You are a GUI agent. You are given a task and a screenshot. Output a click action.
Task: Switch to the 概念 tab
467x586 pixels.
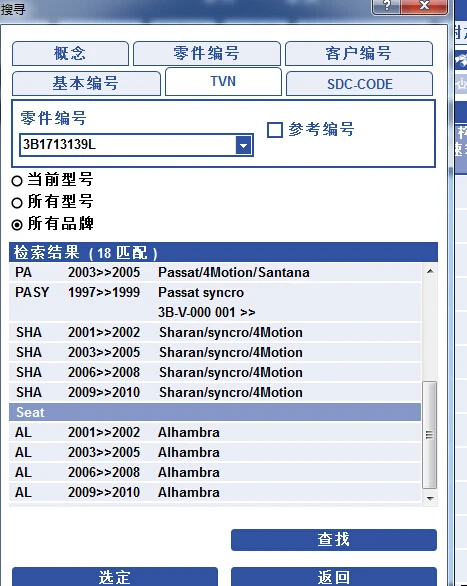click(x=70, y=53)
